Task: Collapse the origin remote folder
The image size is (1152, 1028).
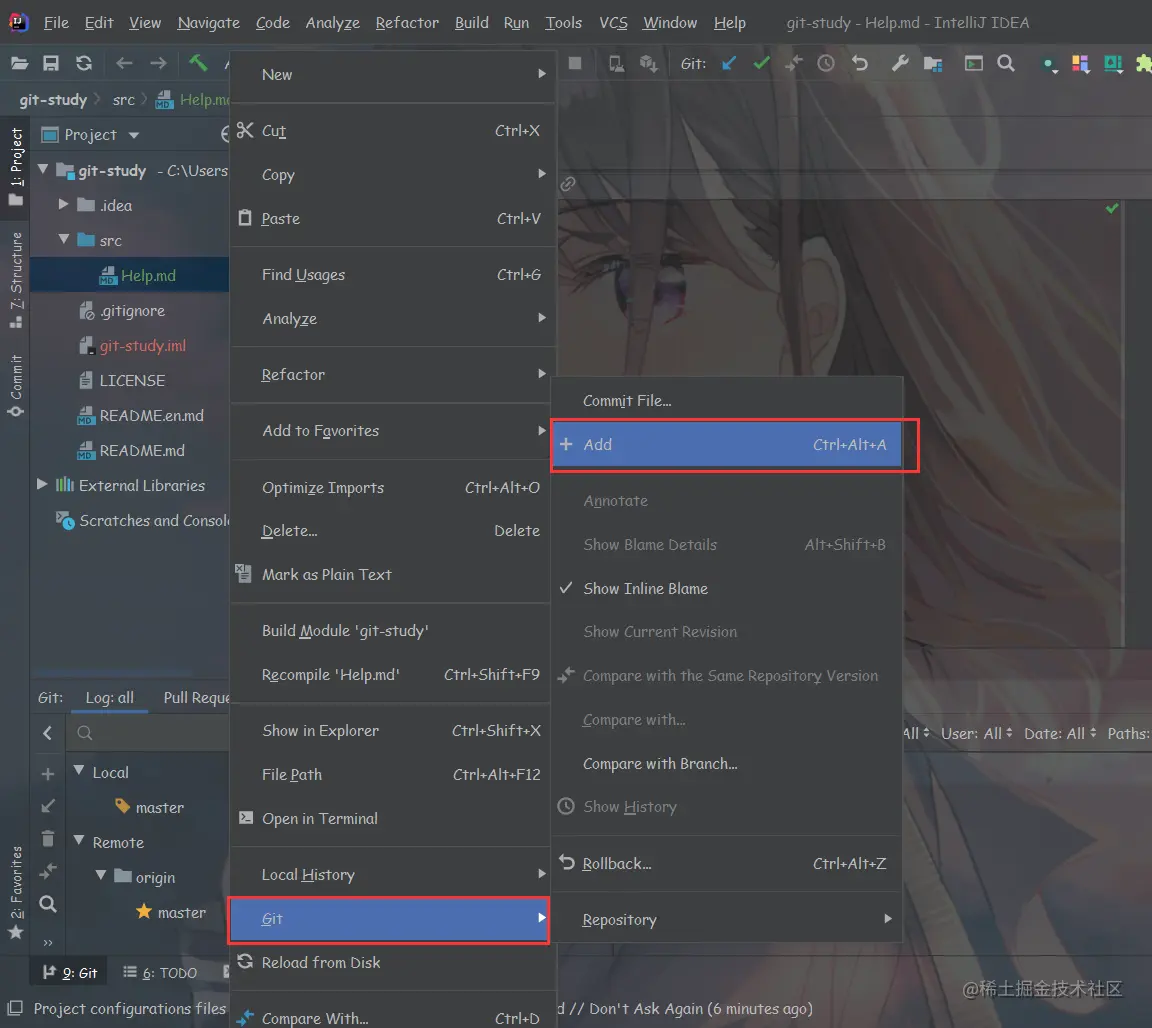Action: 101,875
